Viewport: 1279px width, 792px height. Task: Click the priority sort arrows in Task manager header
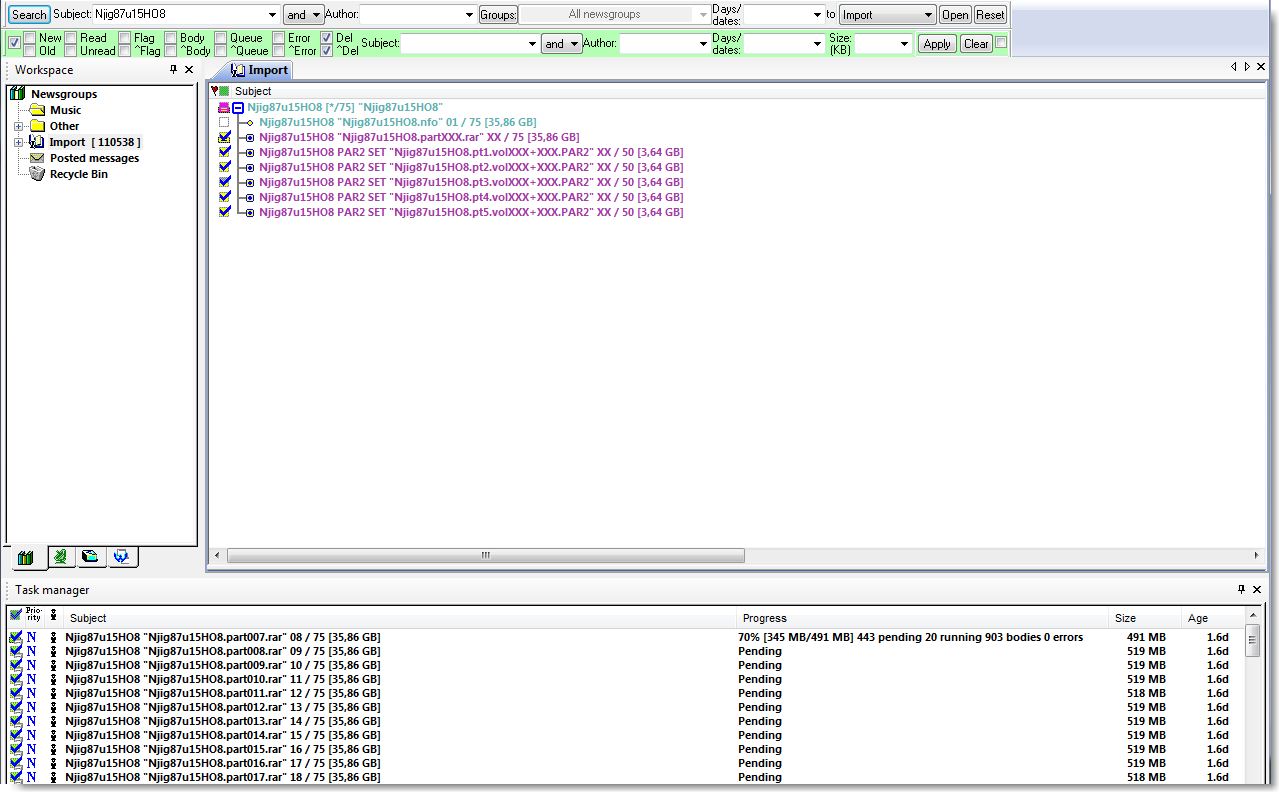click(x=52, y=618)
